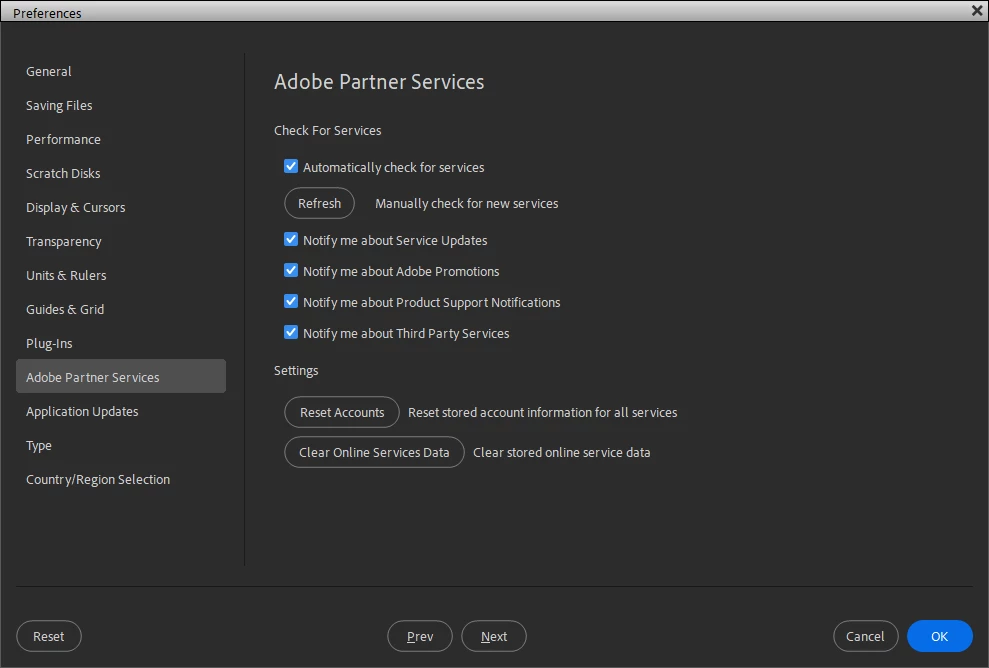Viewport: 989px width, 668px height.
Task: Click the 'Settings' section heading
Action: pyautogui.click(x=296, y=371)
